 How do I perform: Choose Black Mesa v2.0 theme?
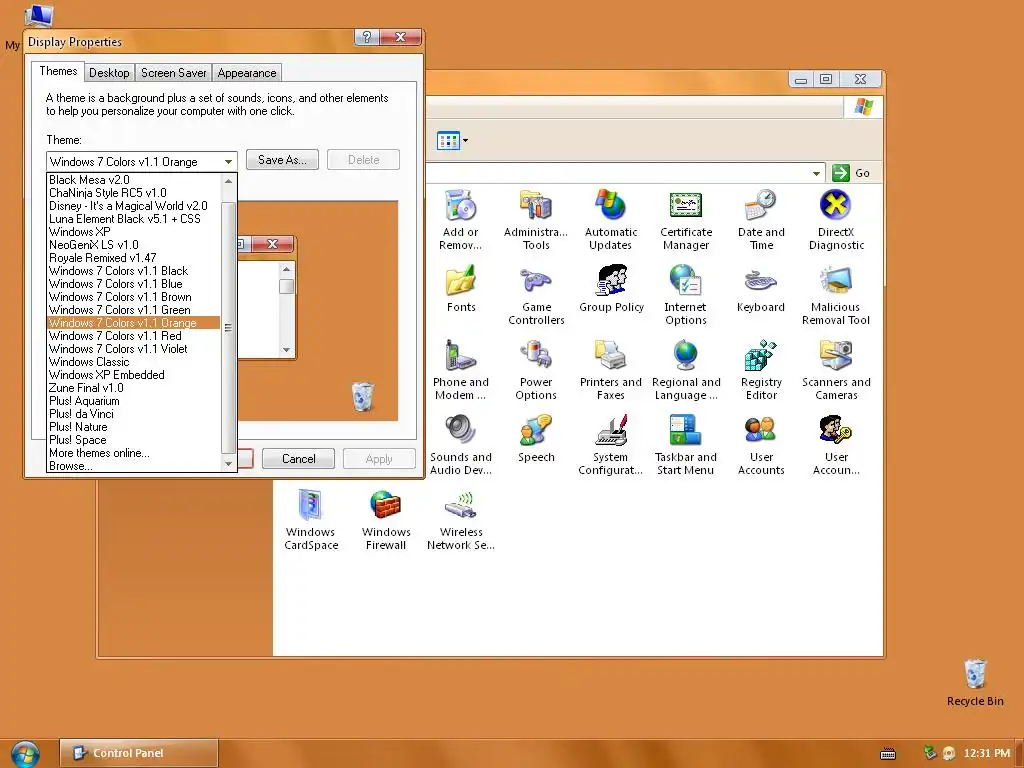(134, 180)
